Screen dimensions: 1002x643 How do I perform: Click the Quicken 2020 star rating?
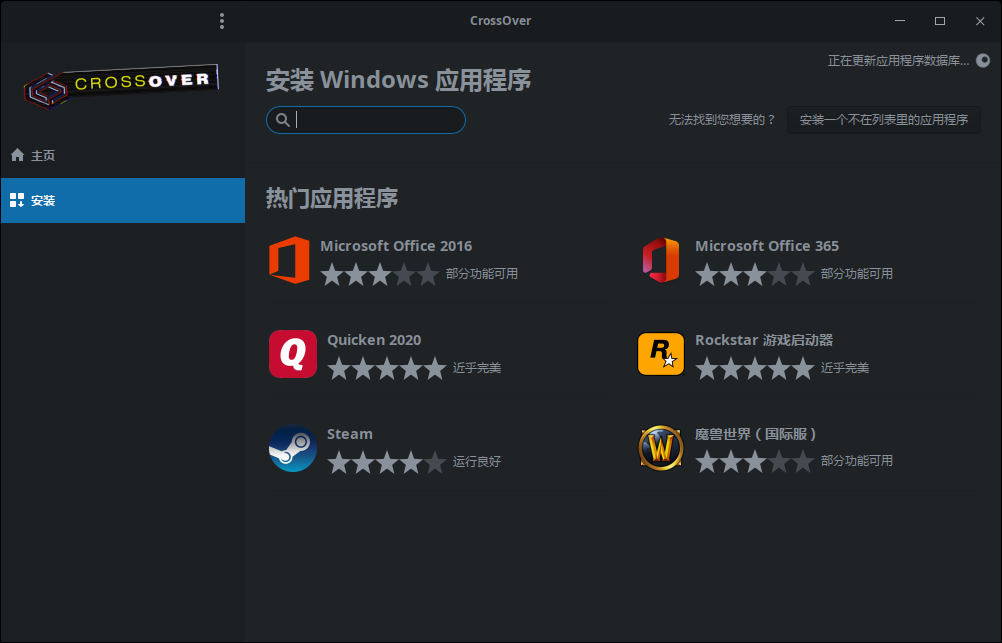click(x=385, y=369)
